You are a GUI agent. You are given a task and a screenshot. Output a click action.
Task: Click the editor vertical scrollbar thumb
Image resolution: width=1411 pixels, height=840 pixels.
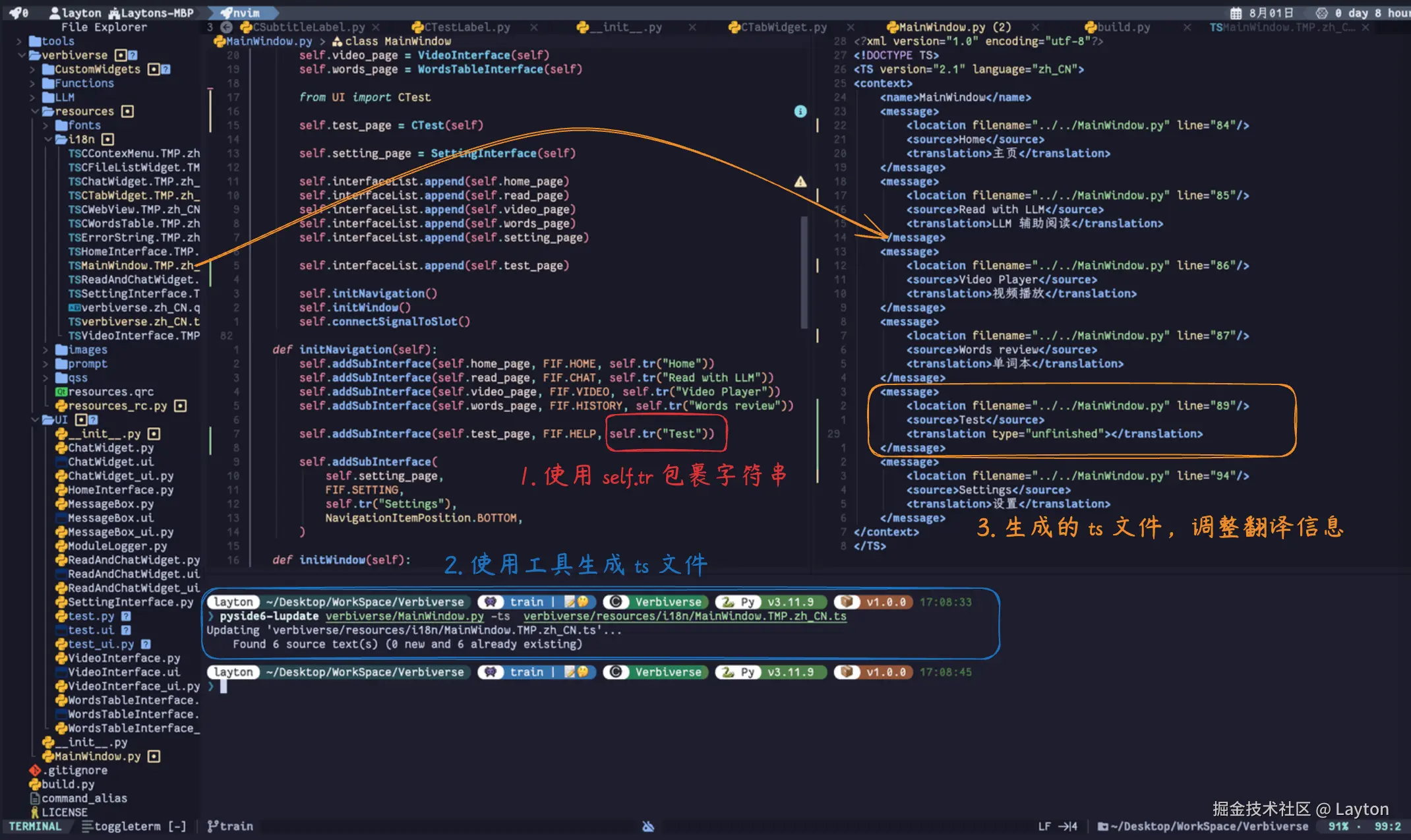pyautogui.click(x=804, y=272)
